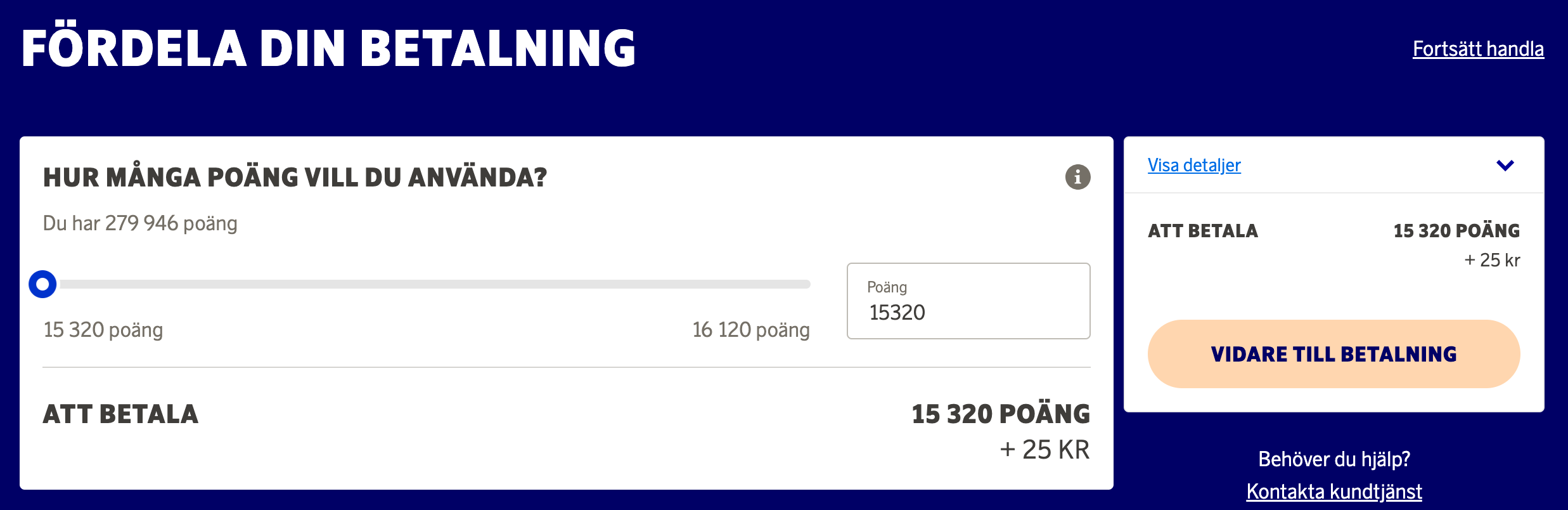Click the info icon beside the points question
Image resolution: width=1568 pixels, height=510 pixels.
pyautogui.click(x=1077, y=177)
